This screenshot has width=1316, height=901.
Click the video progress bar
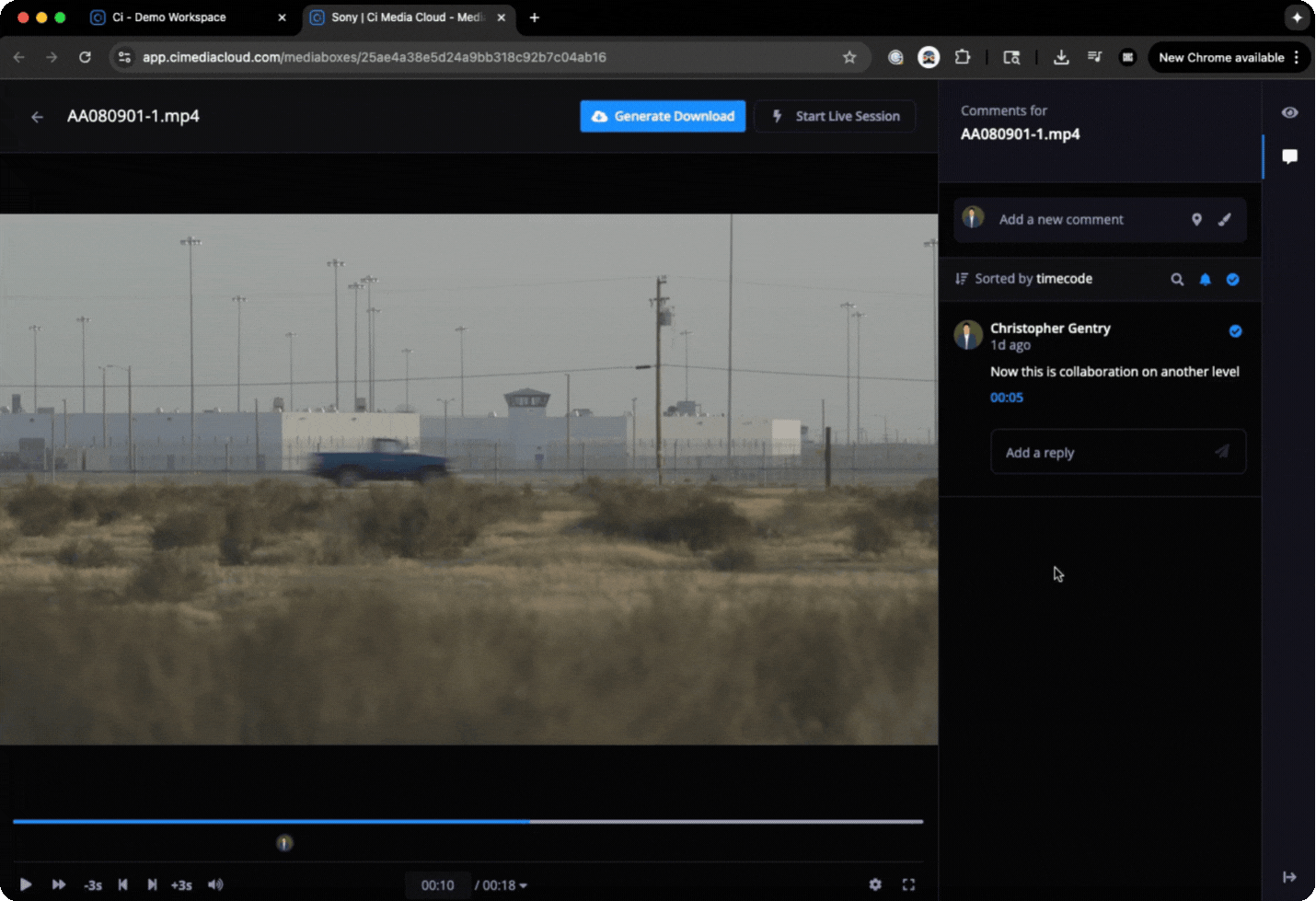(468, 821)
